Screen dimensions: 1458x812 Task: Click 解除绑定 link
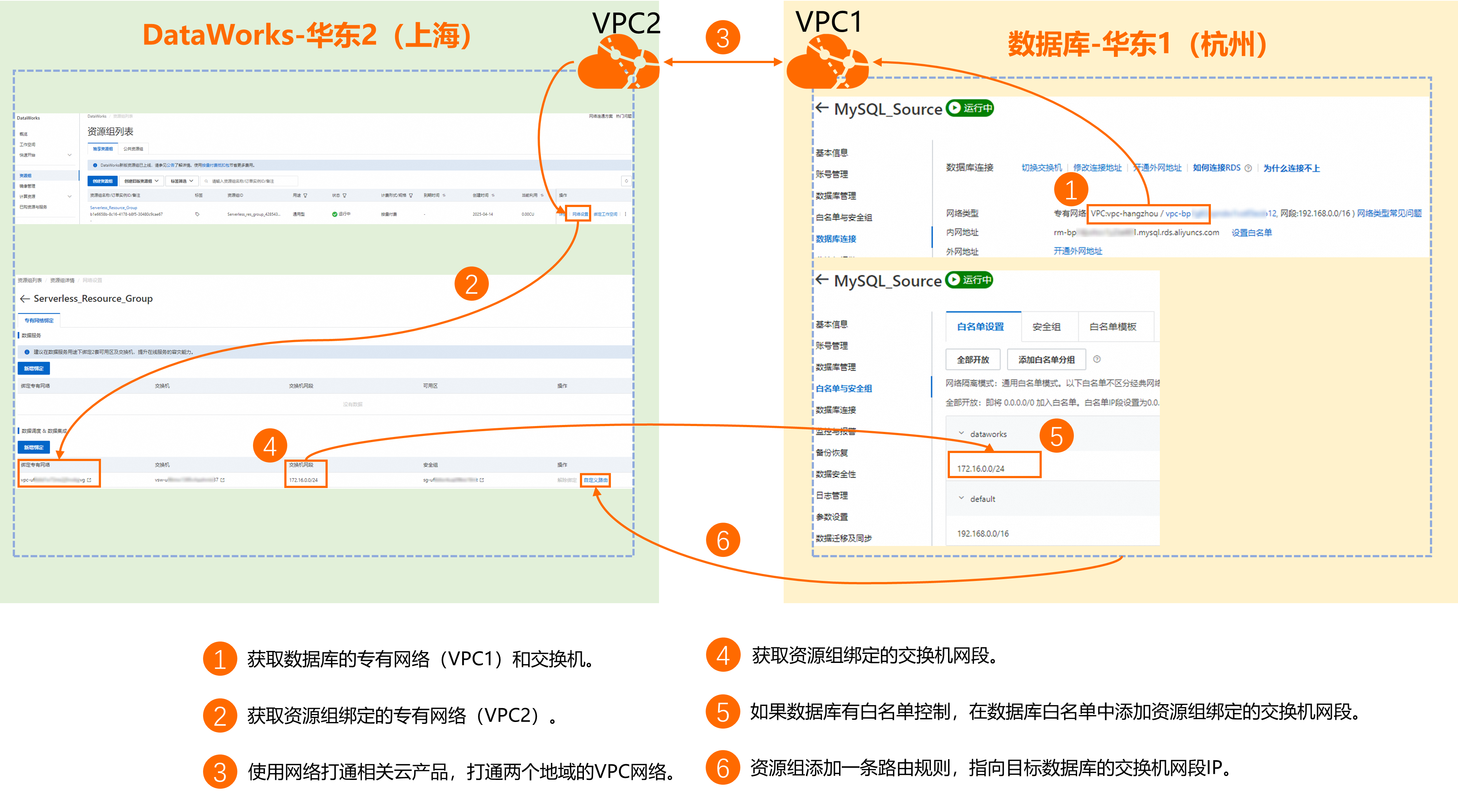click(566, 480)
